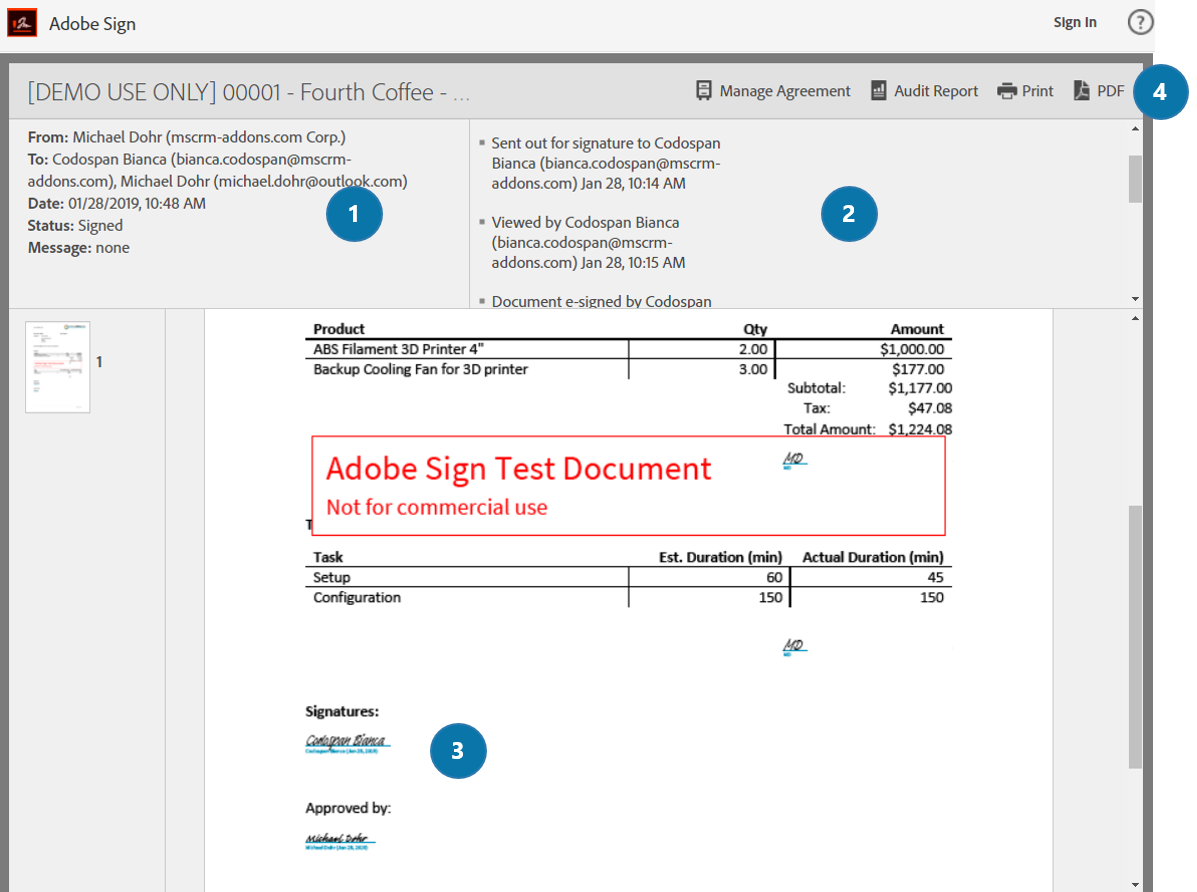Image resolution: width=1197 pixels, height=892 pixels.
Task: Click the Manage Agreement clipboard icon
Action: pos(704,91)
